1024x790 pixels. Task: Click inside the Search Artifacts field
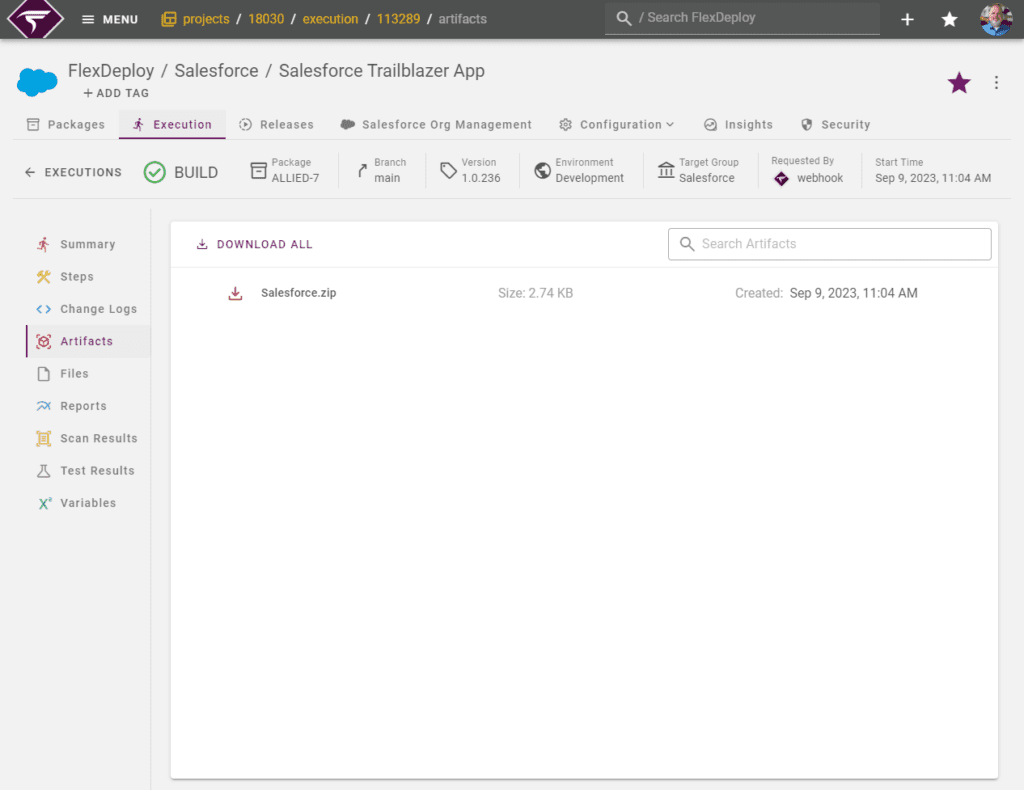pos(829,243)
